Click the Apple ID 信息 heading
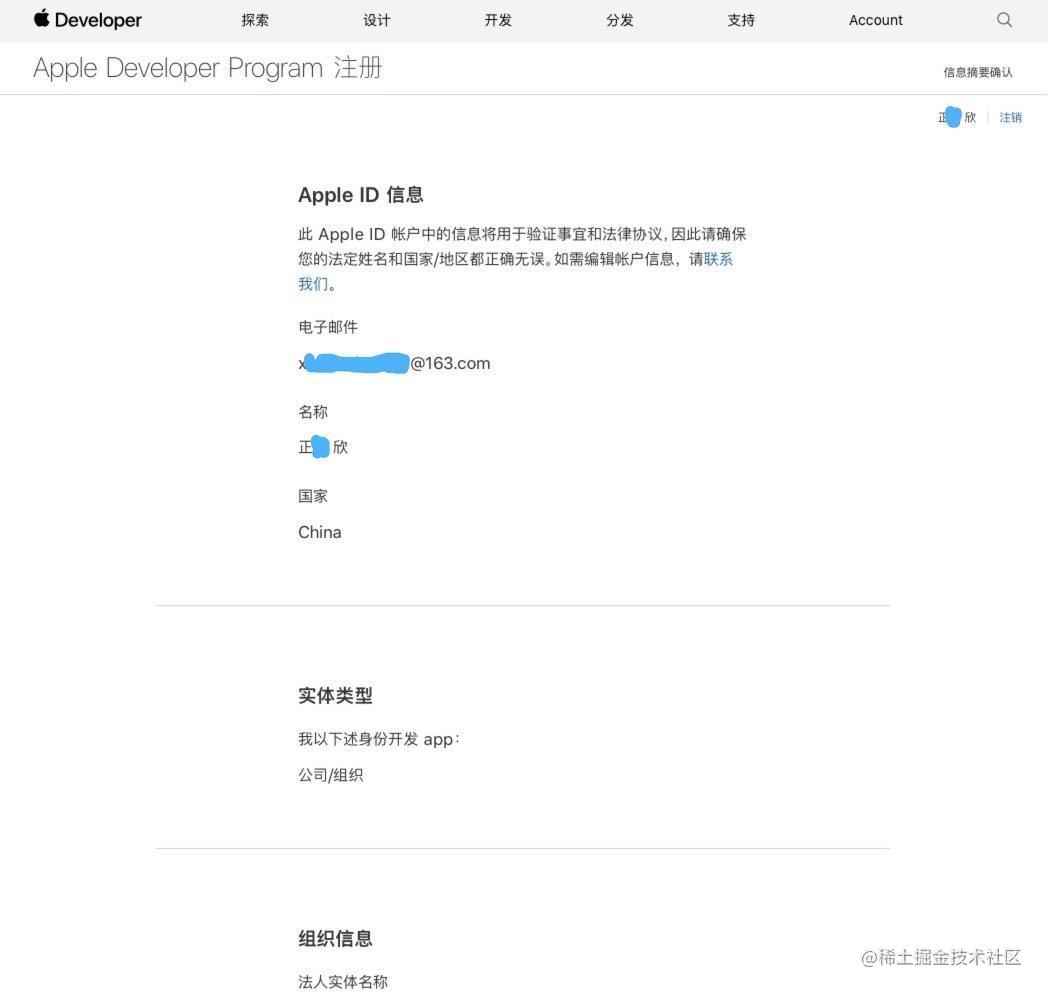Screen dimensions: 1048x994 (361, 195)
